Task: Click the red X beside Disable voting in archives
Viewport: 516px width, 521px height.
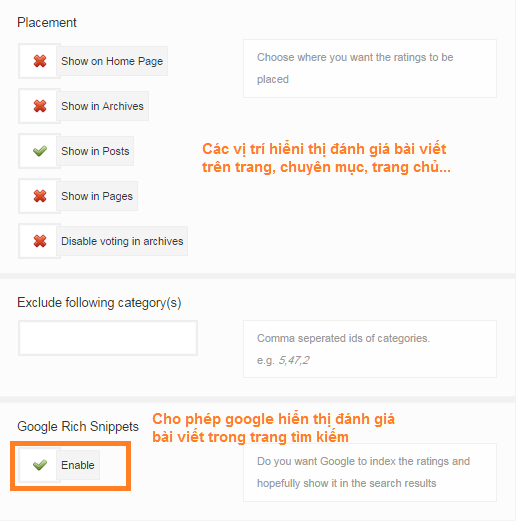Action: [x=40, y=241]
